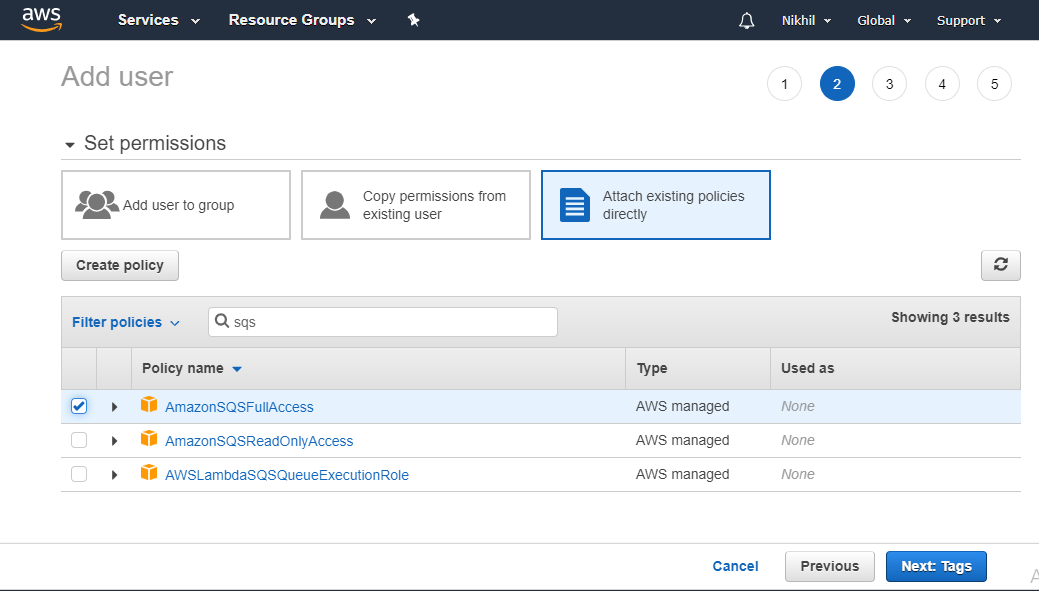This screenshot has height=591, width=1039.
Task: Jump to wizard step 3
Action: click(889, 84)
